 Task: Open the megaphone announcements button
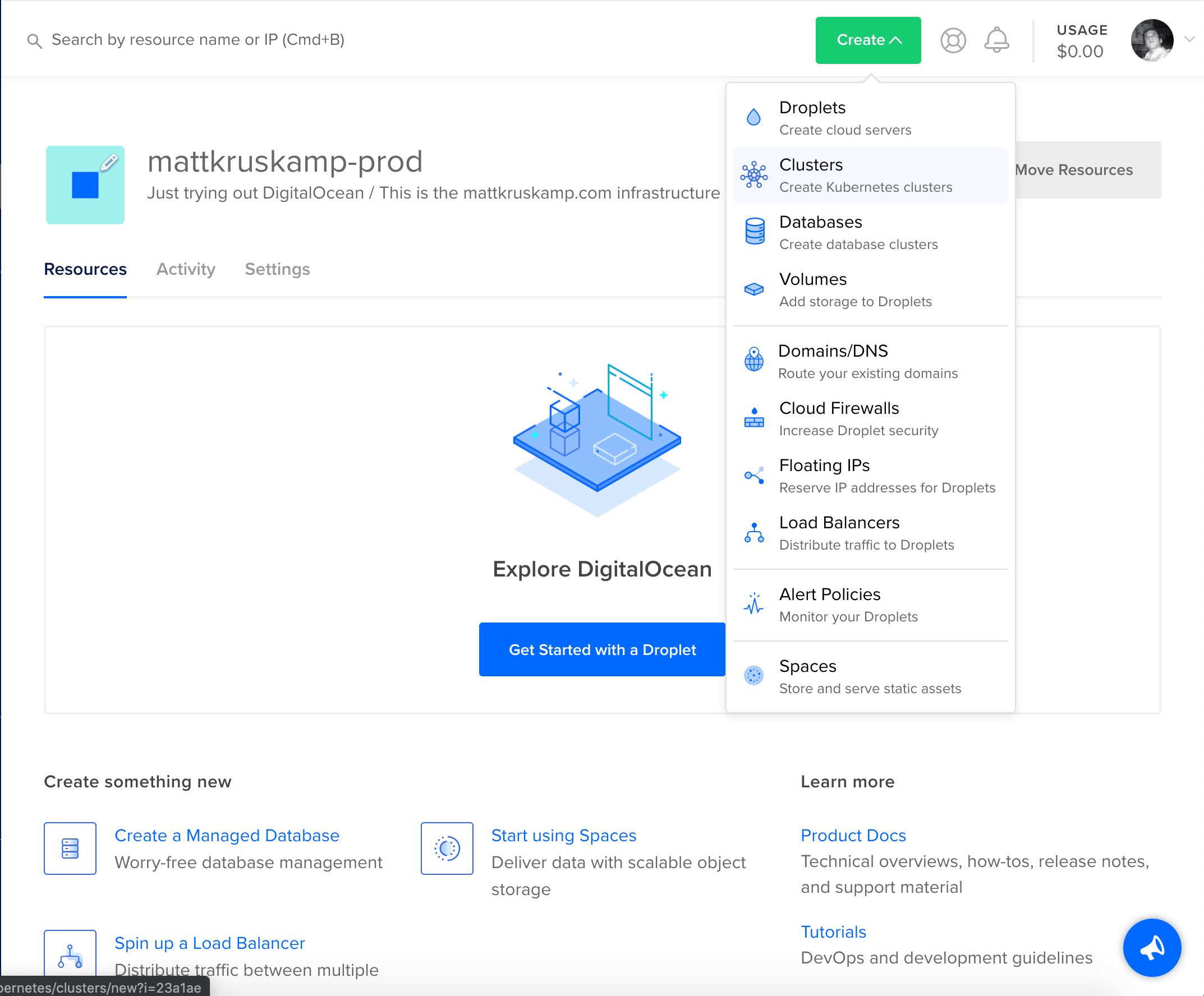1152,948
